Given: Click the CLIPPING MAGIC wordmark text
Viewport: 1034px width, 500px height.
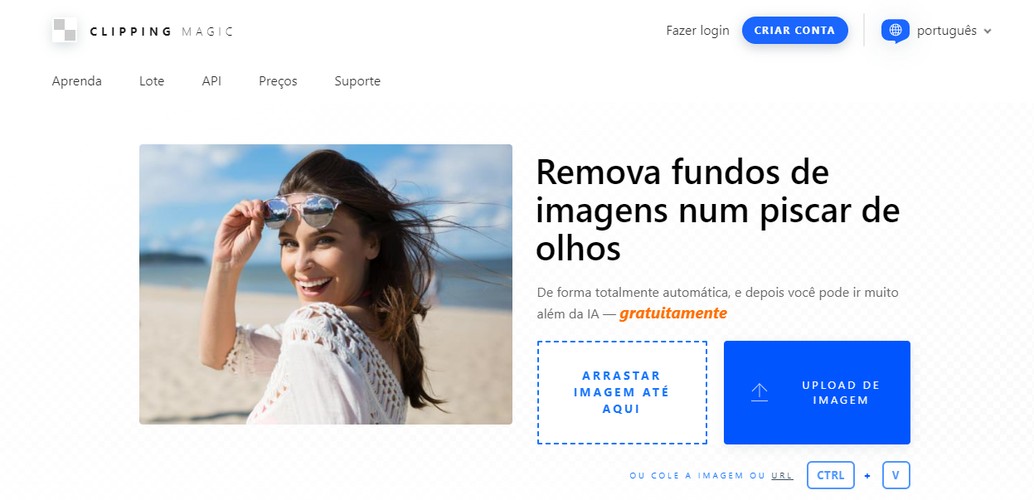Looking at the screenshot, I should (x=162, y=31).
